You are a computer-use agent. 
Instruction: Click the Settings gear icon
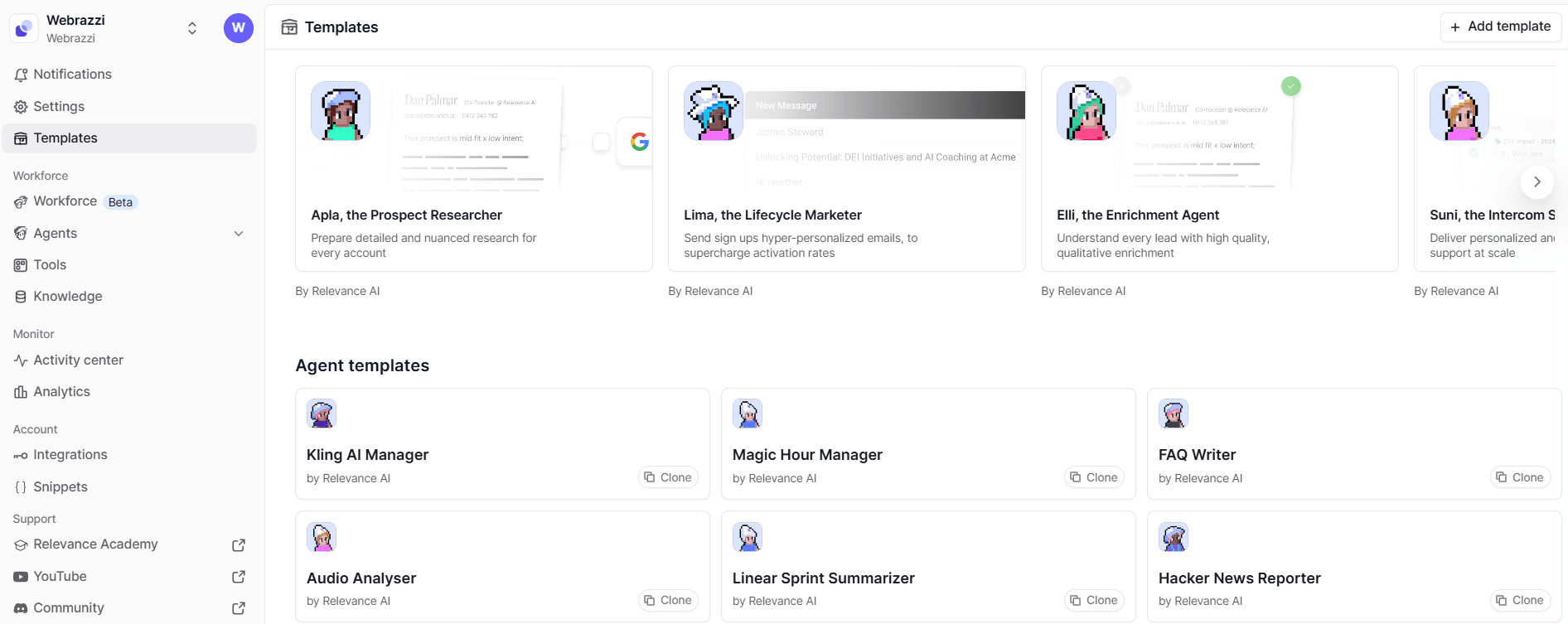21,107
